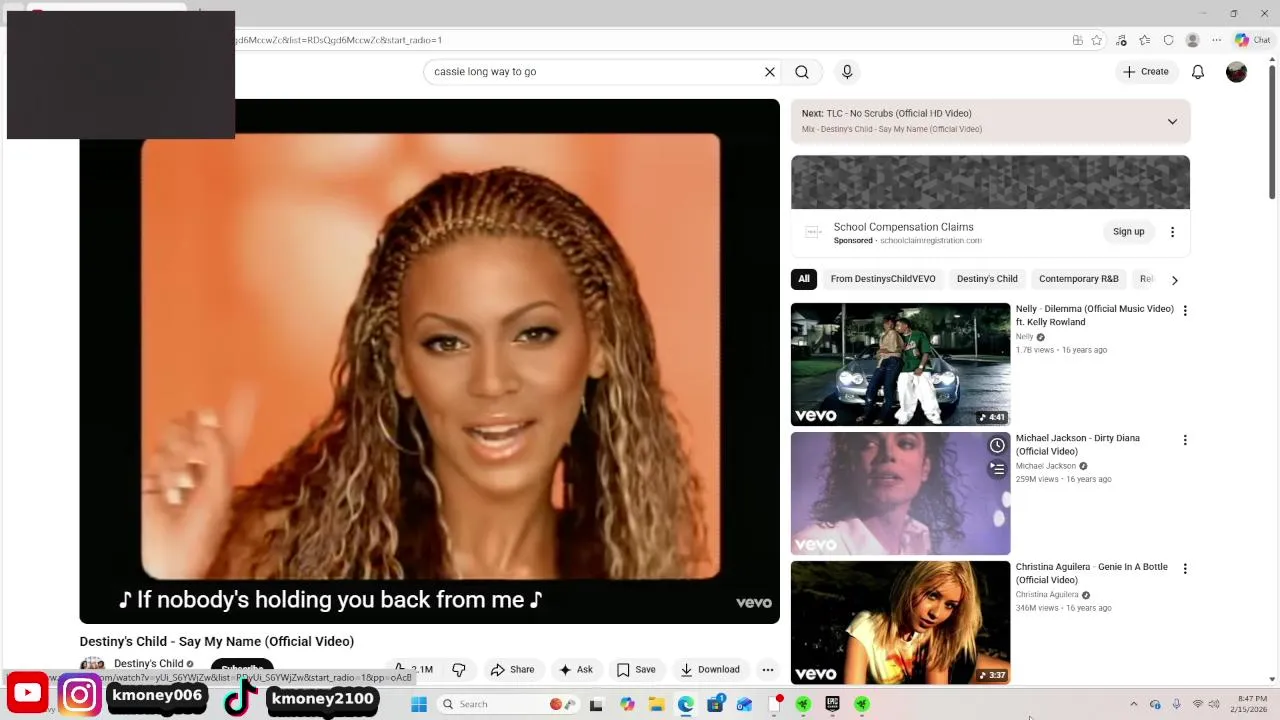Click Michael Jackson - Dirty Diana title text
Screen dimensions: 1280x720
[x=1077, y=444]
